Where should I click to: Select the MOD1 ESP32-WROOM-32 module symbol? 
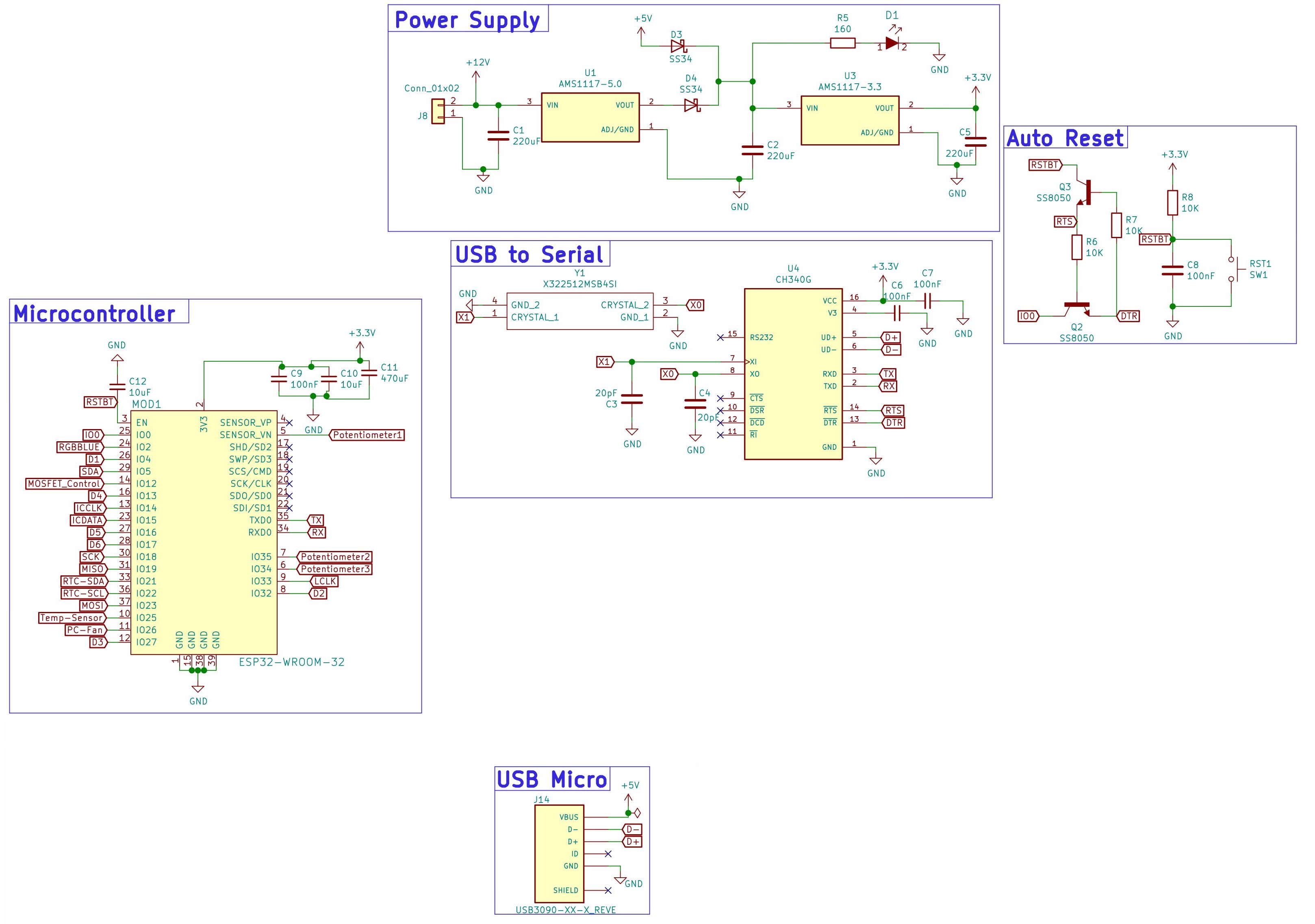[204, 532]
